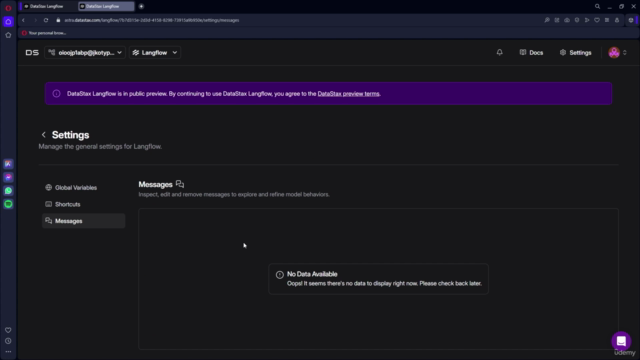The image size is (640, 360).
Task: Open the three-dots sidebar setup menu
Action: click(x=8, y=351)
